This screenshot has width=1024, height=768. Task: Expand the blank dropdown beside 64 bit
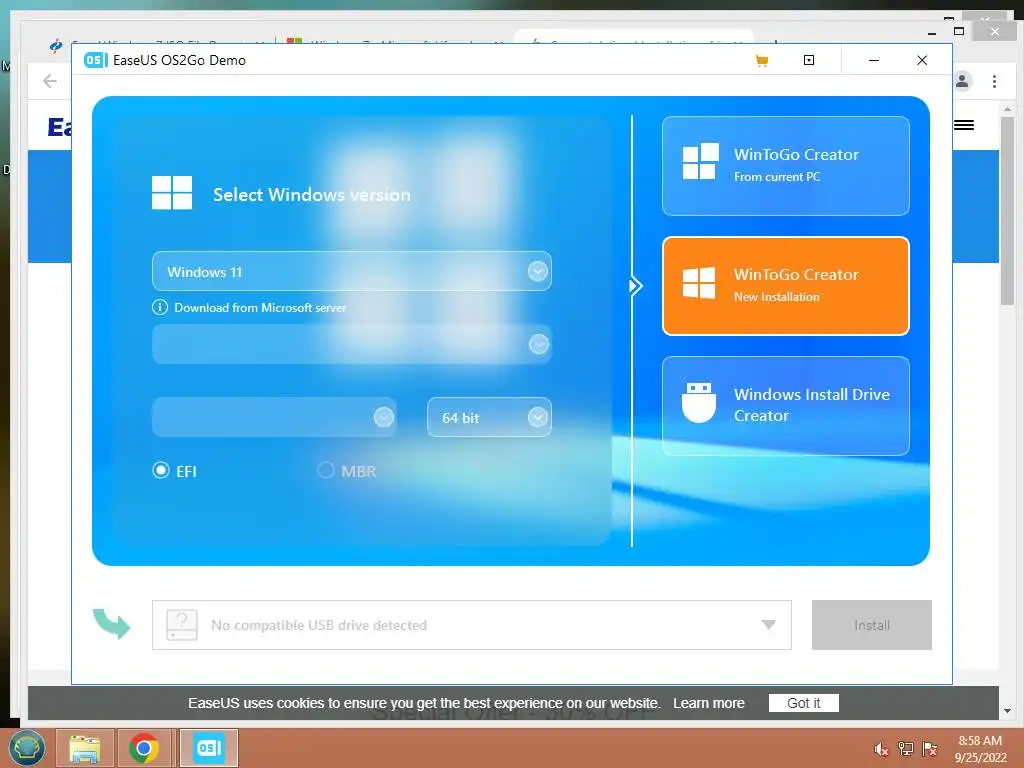coord(274,417)
